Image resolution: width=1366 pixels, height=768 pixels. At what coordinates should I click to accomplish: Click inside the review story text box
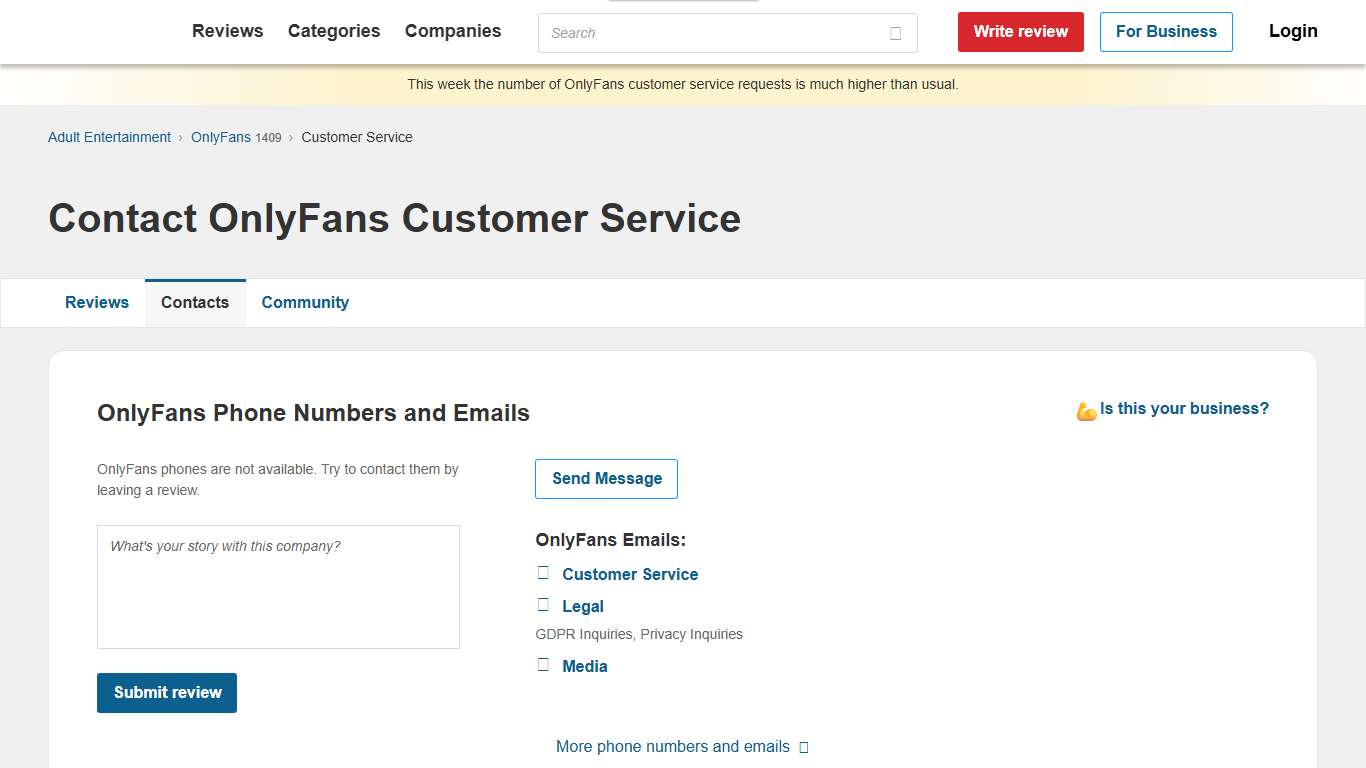[x=278, y=586]
